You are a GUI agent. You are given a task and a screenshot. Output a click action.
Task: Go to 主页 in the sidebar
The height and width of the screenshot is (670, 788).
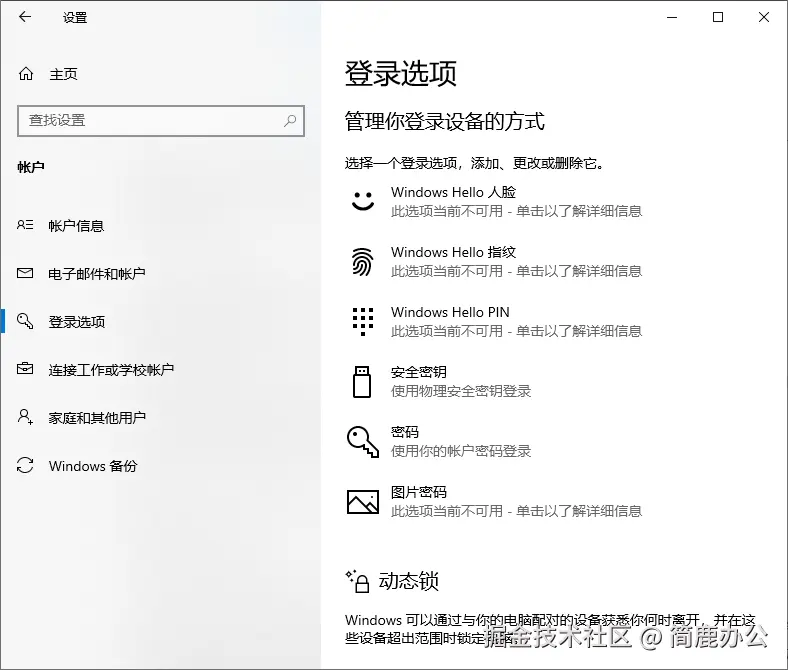click(x=63, y=74)
